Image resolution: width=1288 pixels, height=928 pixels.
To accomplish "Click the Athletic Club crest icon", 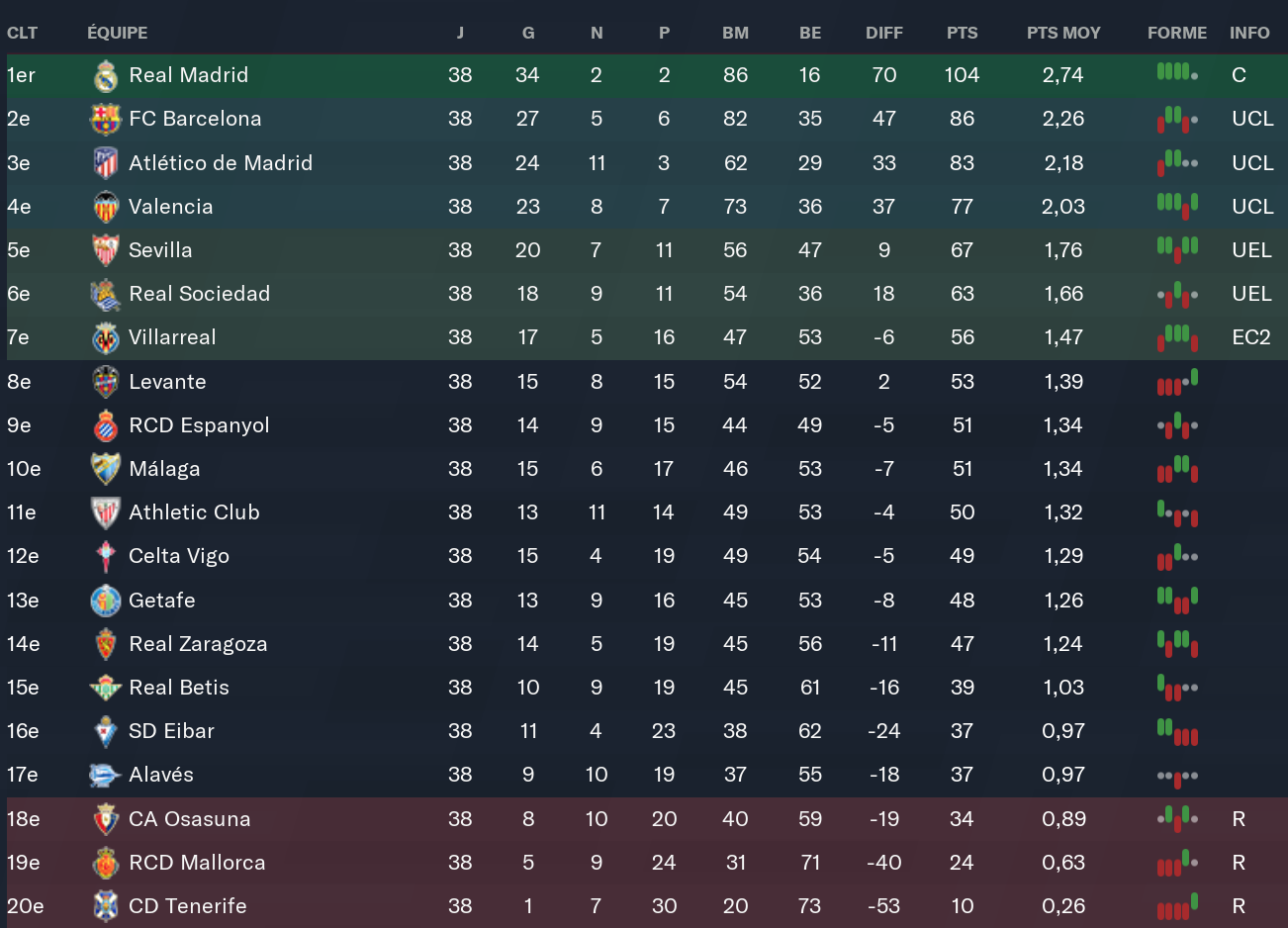I will point(106,512).
